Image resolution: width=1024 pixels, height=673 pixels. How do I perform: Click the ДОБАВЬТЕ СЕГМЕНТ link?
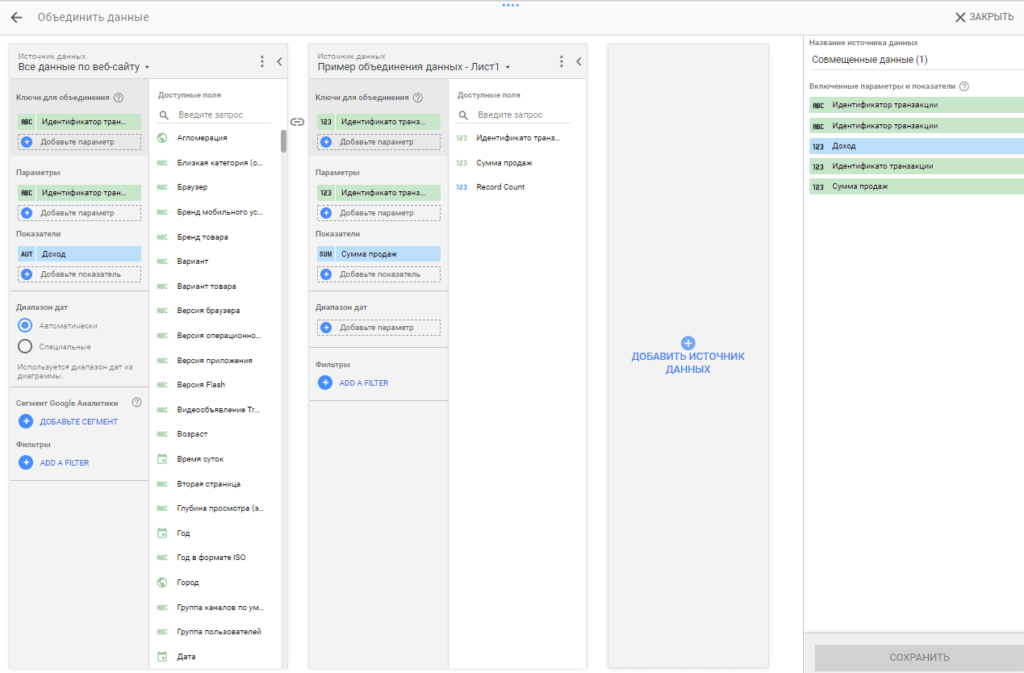tap(68, 421)
